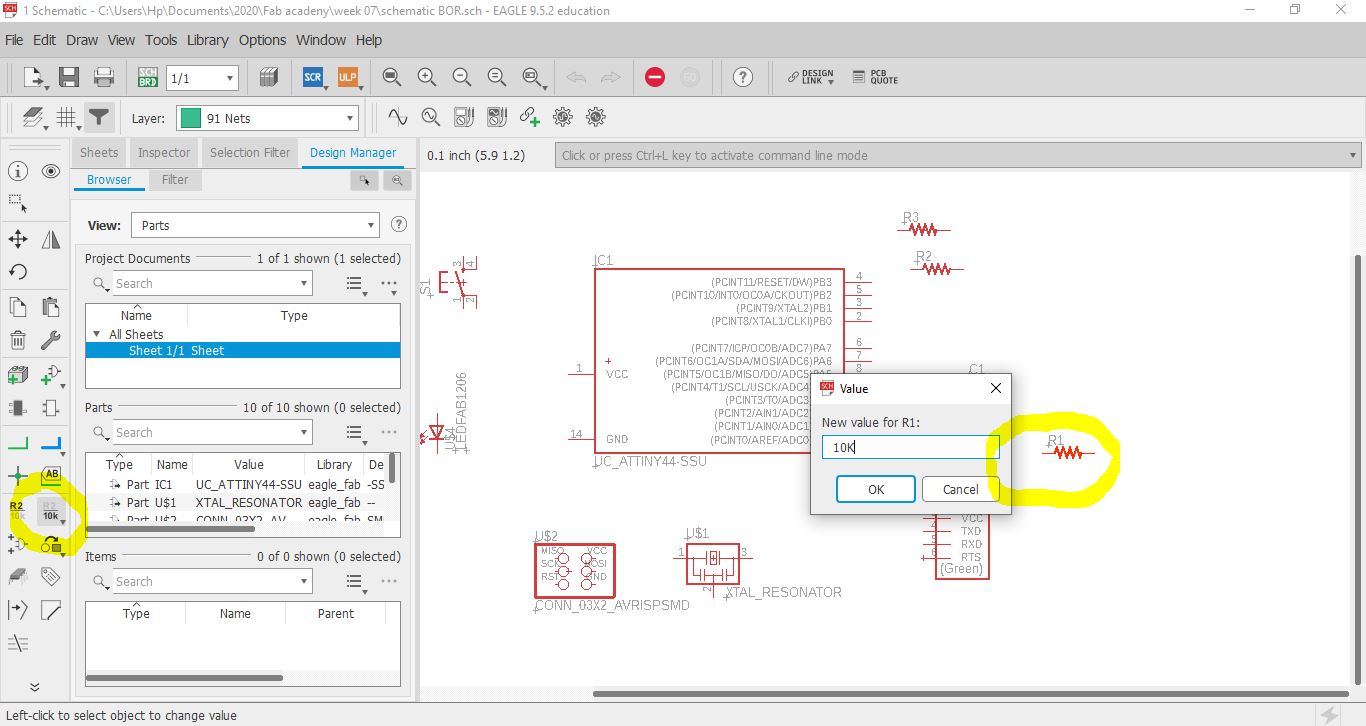Open the Options menu

point(262,40)
